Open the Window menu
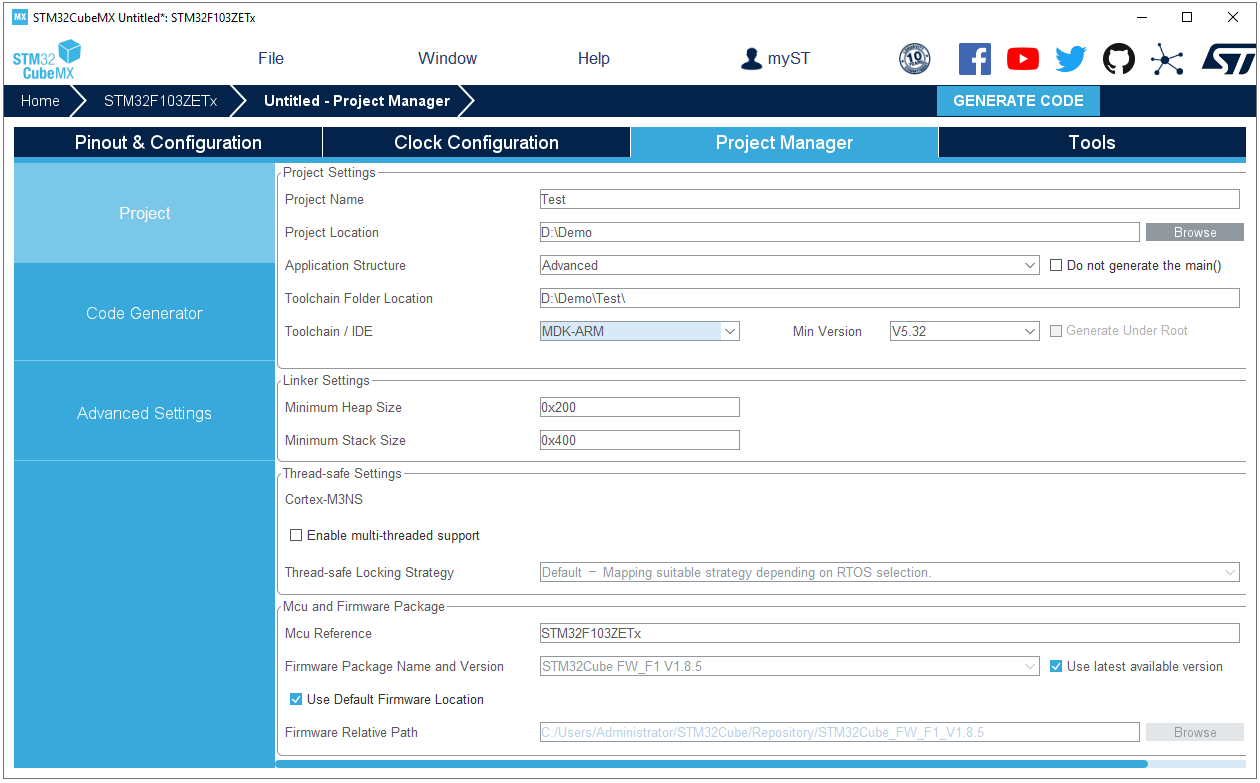 point(447,58)
